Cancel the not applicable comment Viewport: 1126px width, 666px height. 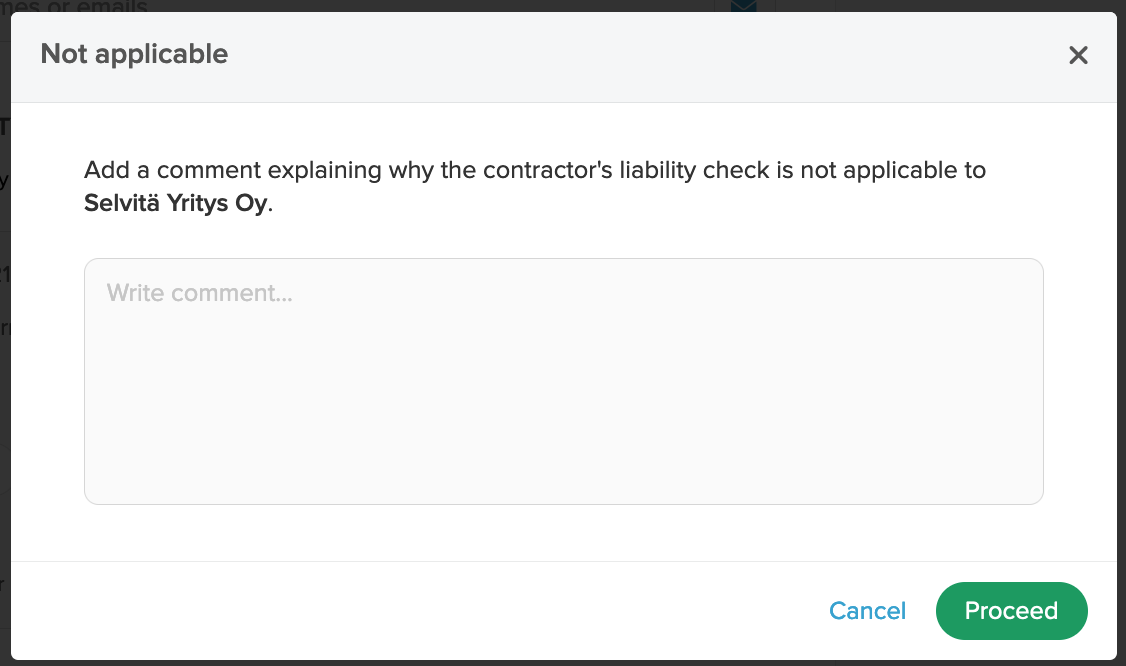867,611
